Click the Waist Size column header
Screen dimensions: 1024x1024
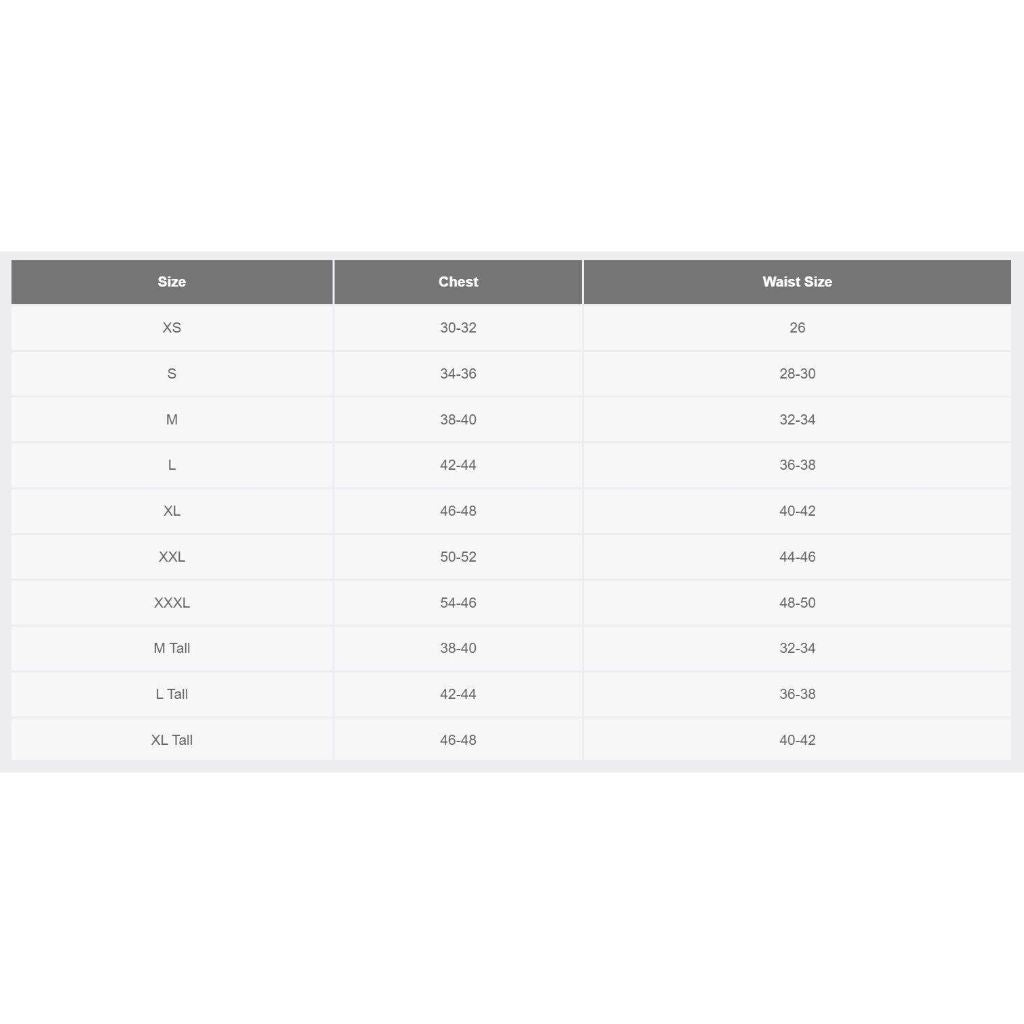(x=797, y=281)
